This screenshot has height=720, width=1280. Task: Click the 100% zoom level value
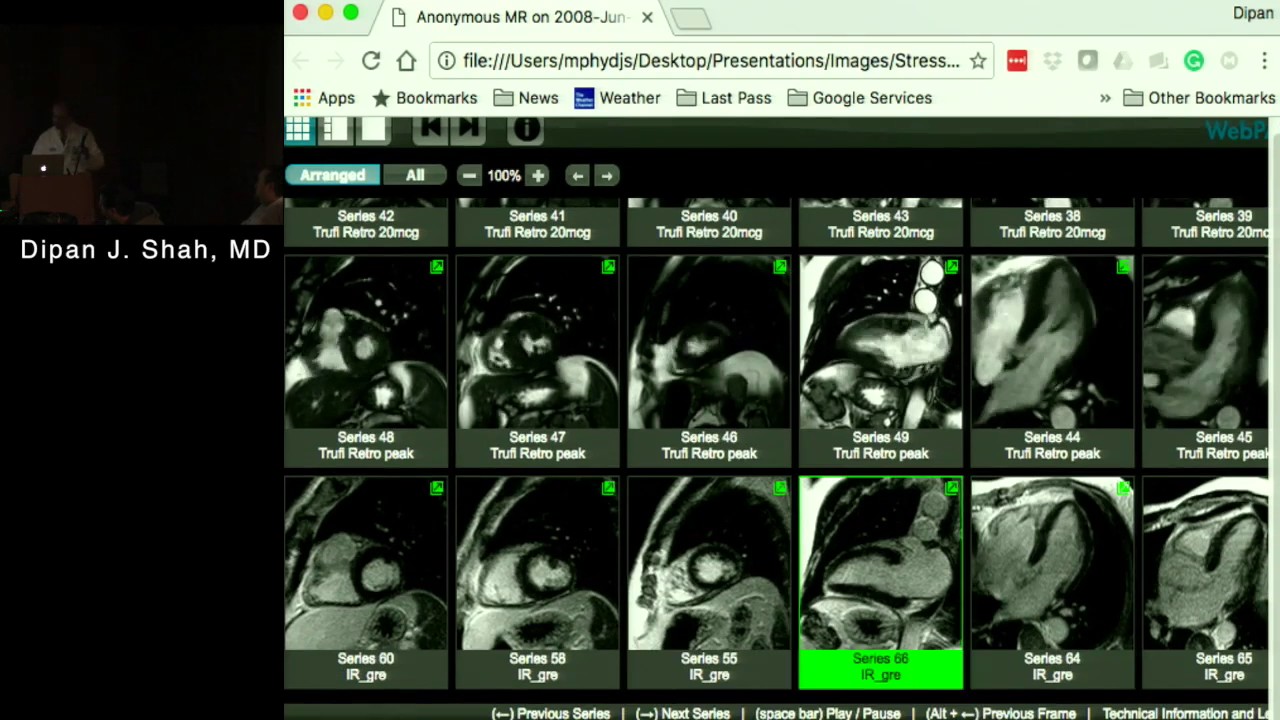[x=504, y=176]
